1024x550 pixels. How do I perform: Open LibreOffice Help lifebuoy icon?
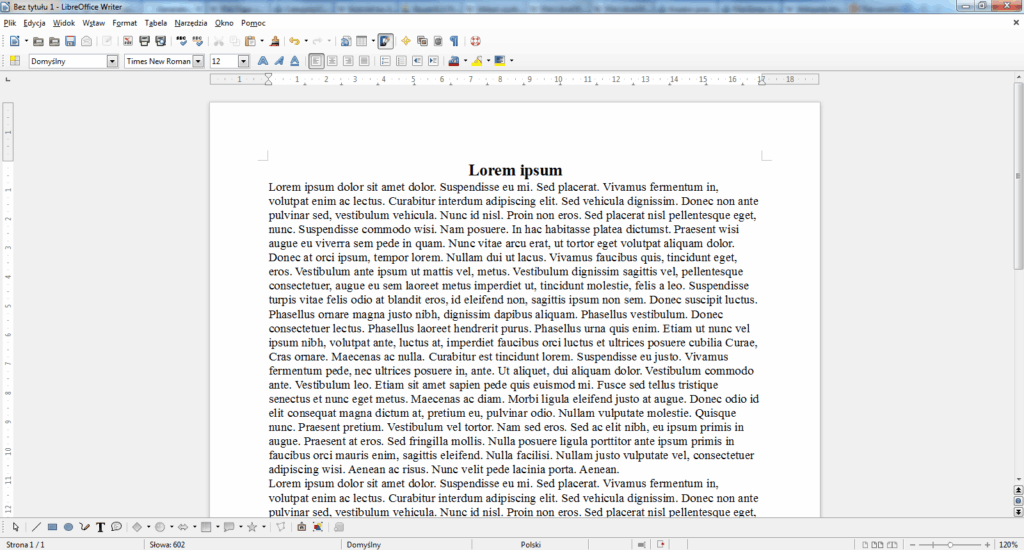pyautogui.click(x=475, y=41)
